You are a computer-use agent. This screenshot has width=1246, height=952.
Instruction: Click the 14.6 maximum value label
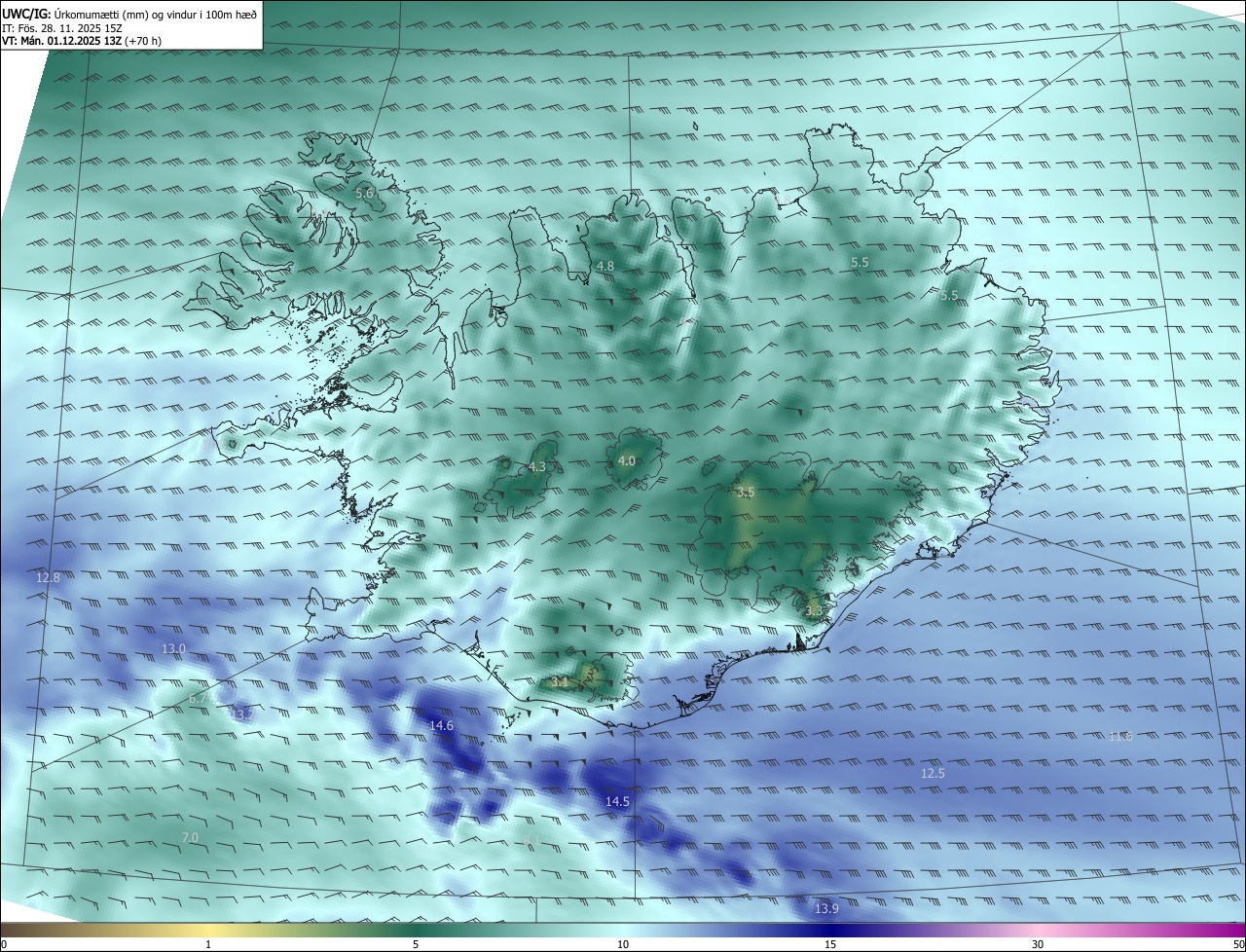click(441, 726)
